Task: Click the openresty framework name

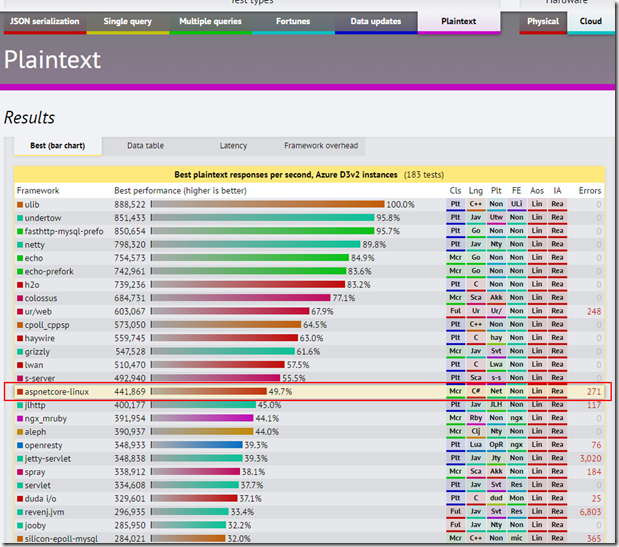Action: tap(44, 446)
